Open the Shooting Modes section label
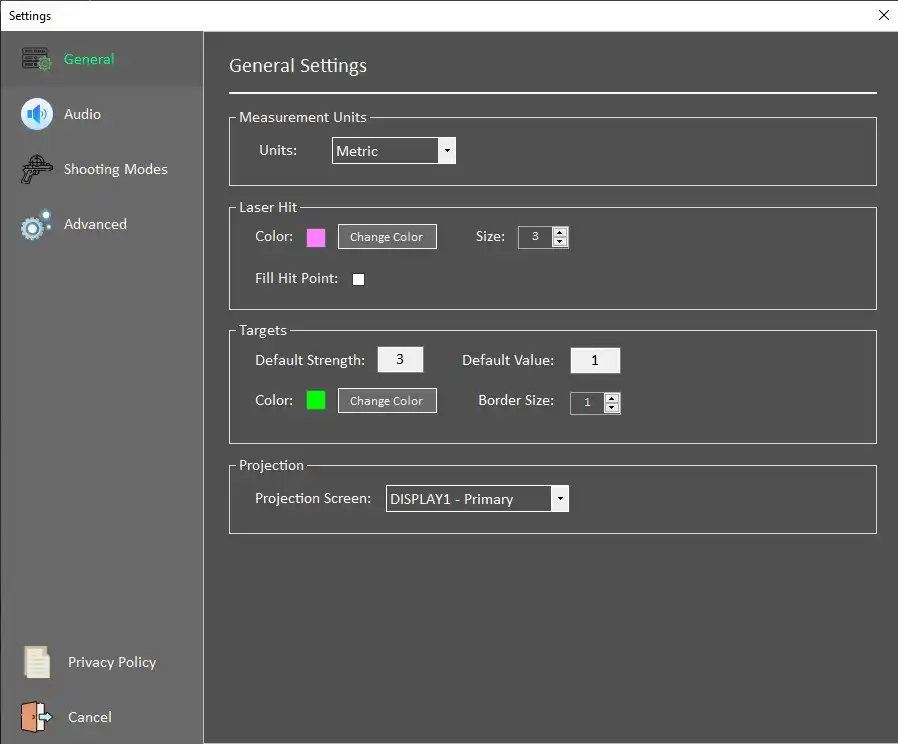This screenshot has width=898, height=744. pyautogui.click(x=116, y=170)
